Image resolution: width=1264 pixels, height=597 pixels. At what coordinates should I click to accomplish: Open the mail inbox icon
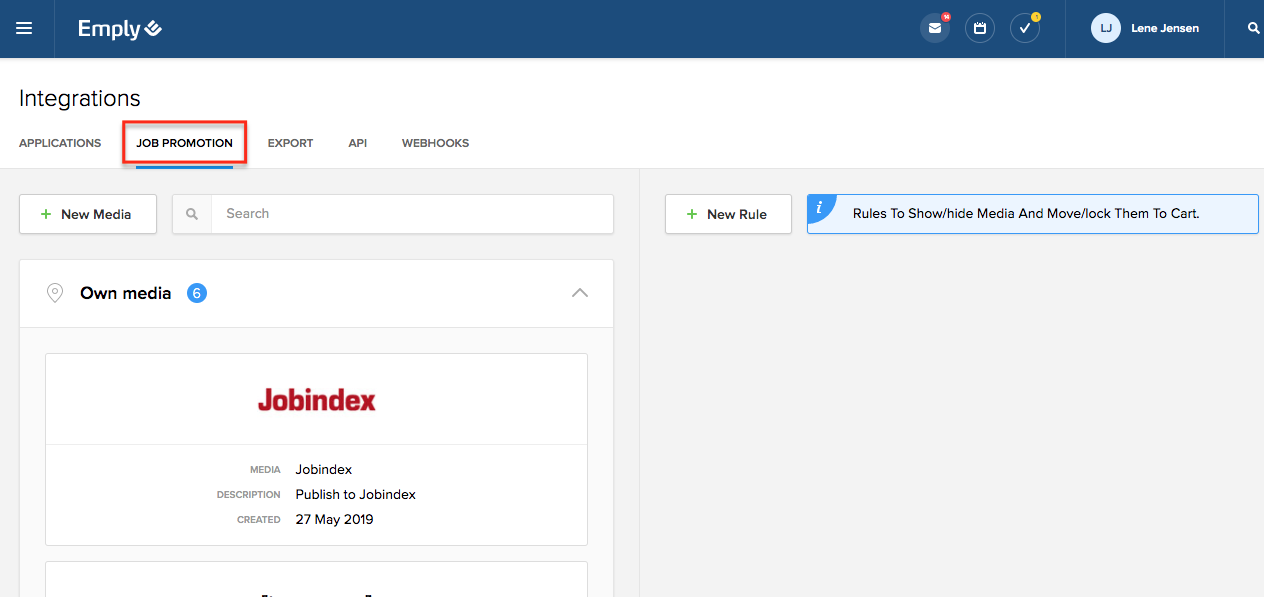click(935, 28)
